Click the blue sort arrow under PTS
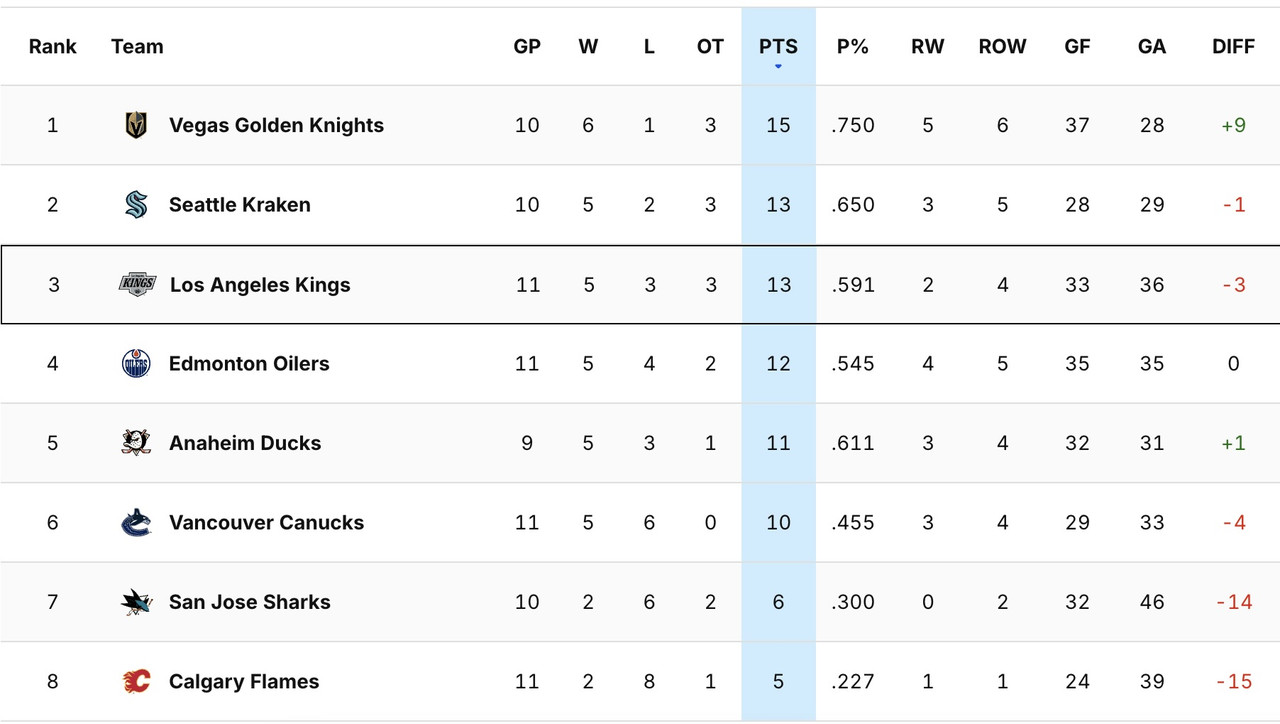Viewport: 1280px width, 724px height. 778,64
